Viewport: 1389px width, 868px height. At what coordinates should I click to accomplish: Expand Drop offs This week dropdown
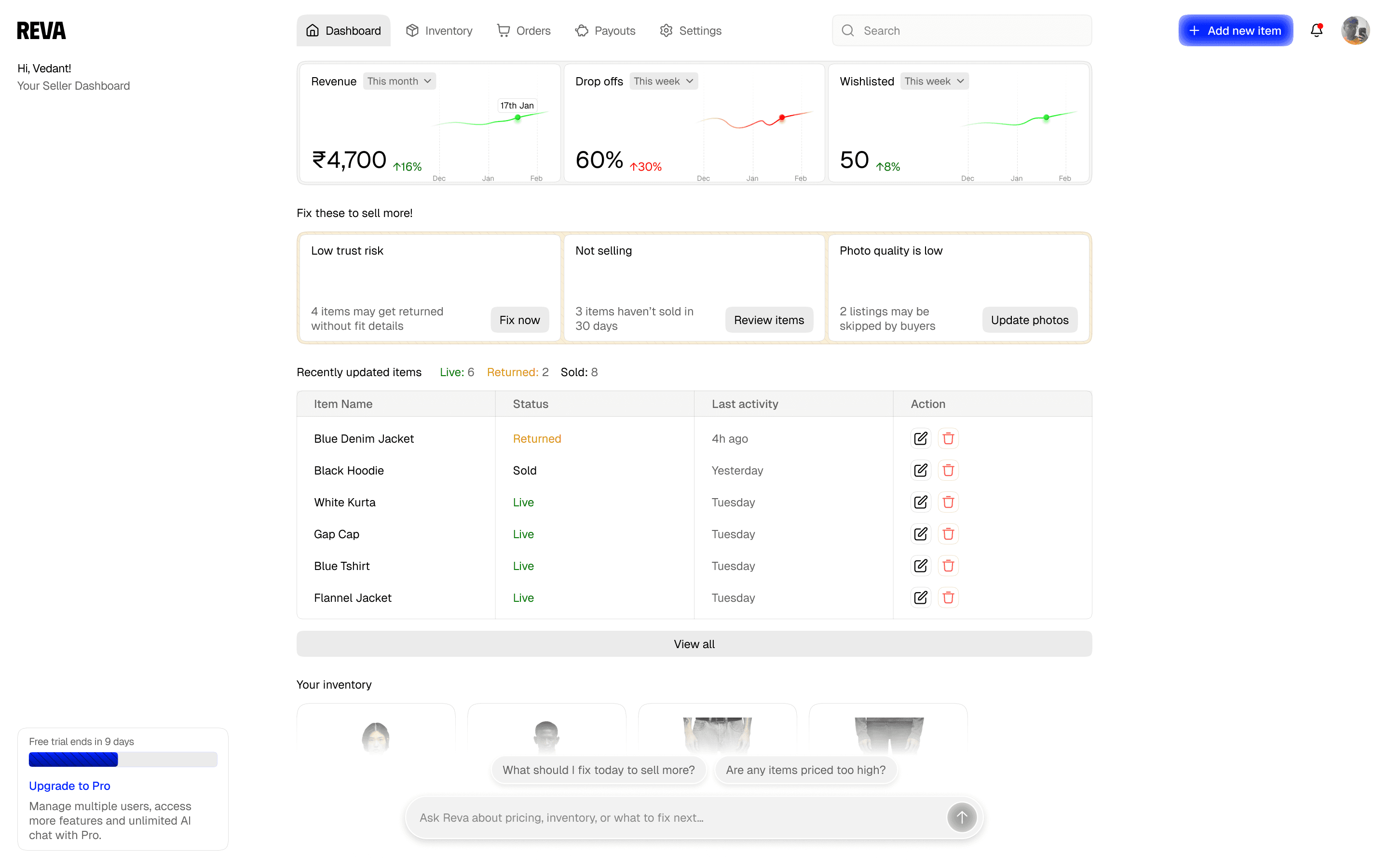click(x=664, y=81)
